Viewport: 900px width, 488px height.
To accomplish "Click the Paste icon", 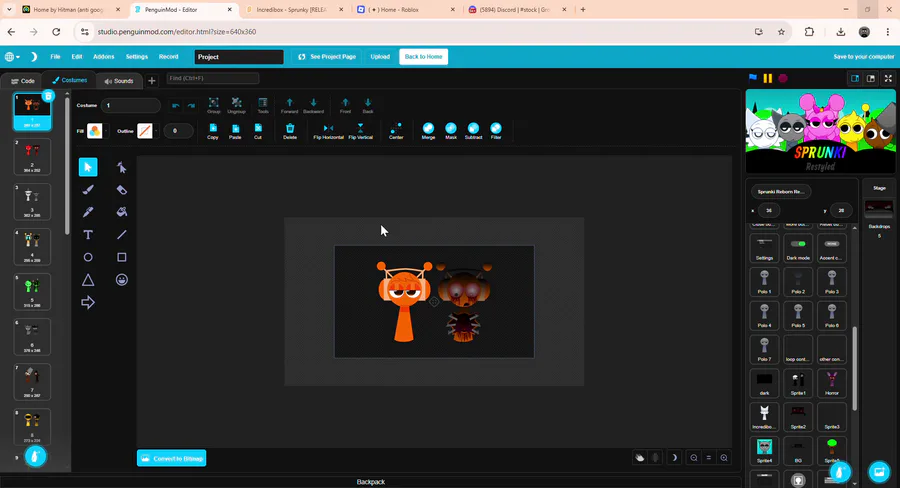I will point(235,131).
